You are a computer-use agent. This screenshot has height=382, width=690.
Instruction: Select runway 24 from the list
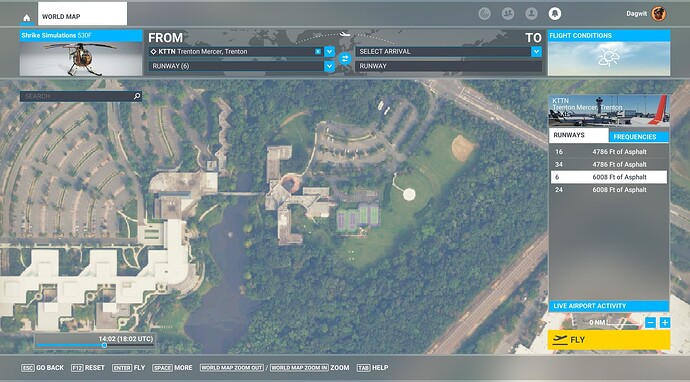[x=609, y=190]
